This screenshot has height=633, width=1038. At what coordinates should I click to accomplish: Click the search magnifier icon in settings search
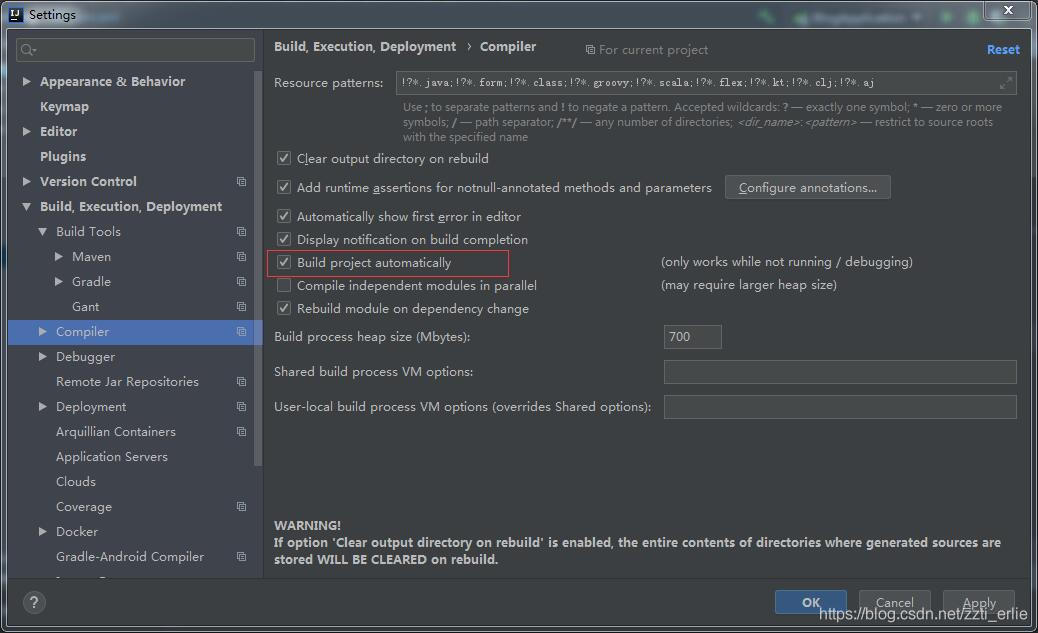tap(28, 50)
